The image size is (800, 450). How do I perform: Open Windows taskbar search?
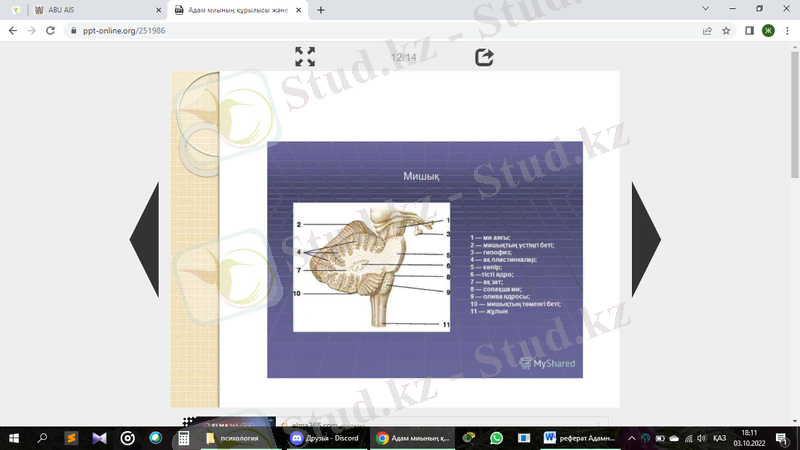42,438
